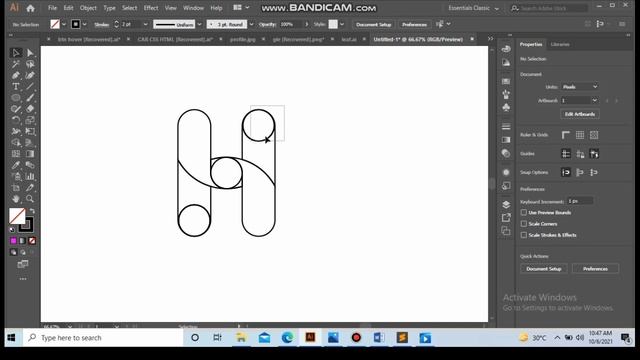The image size is (640, 360).
Task: Enable Use Preview Bounds checkbox
Action: pos(524,212)
